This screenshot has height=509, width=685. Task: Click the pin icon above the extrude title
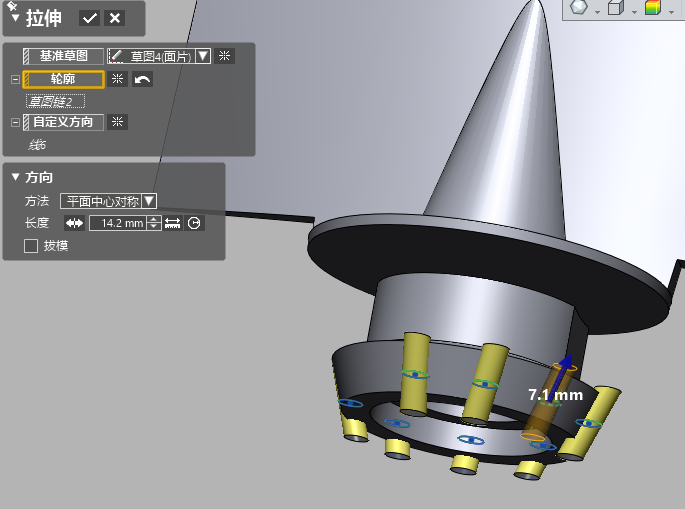tap(12, 5)
